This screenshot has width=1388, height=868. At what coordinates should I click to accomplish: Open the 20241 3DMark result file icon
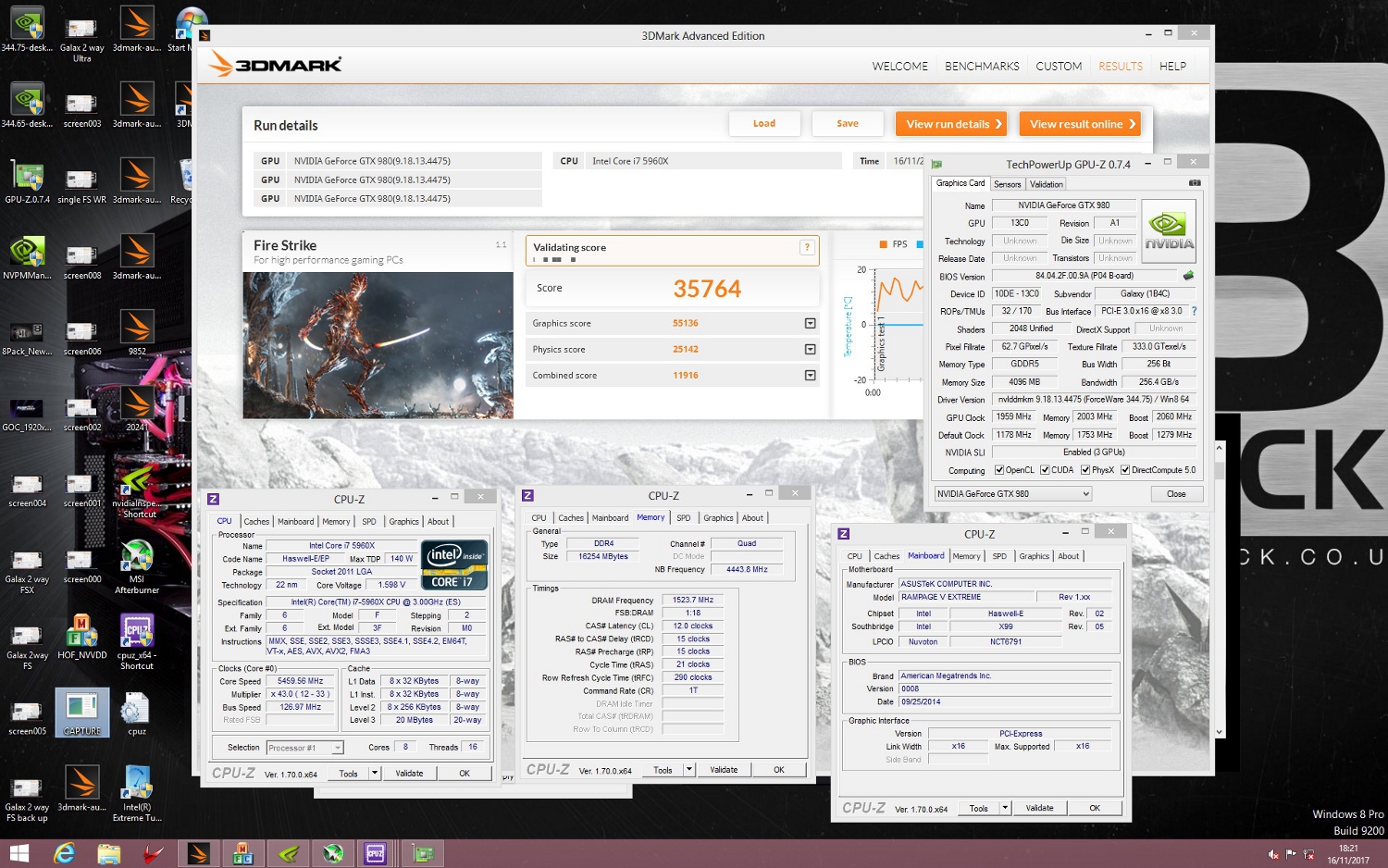coord(137,409)
